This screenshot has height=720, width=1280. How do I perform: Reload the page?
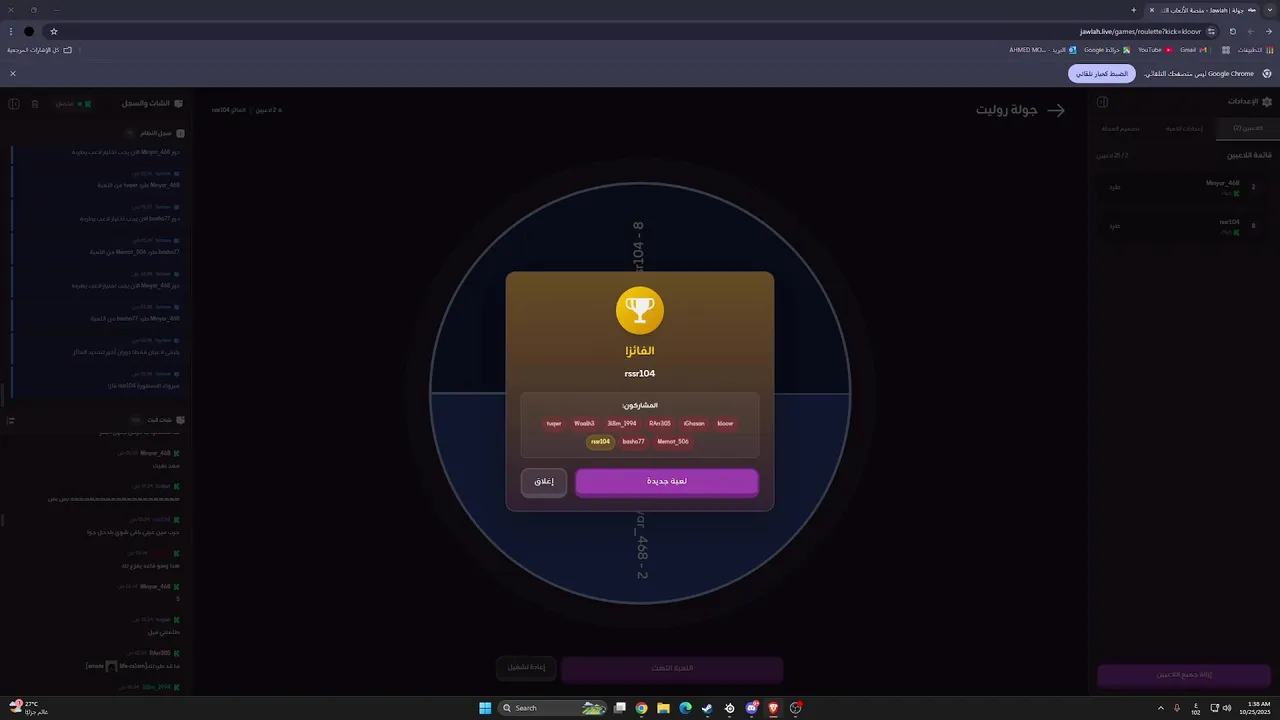pyautogui.click(x=1233, y=31)
